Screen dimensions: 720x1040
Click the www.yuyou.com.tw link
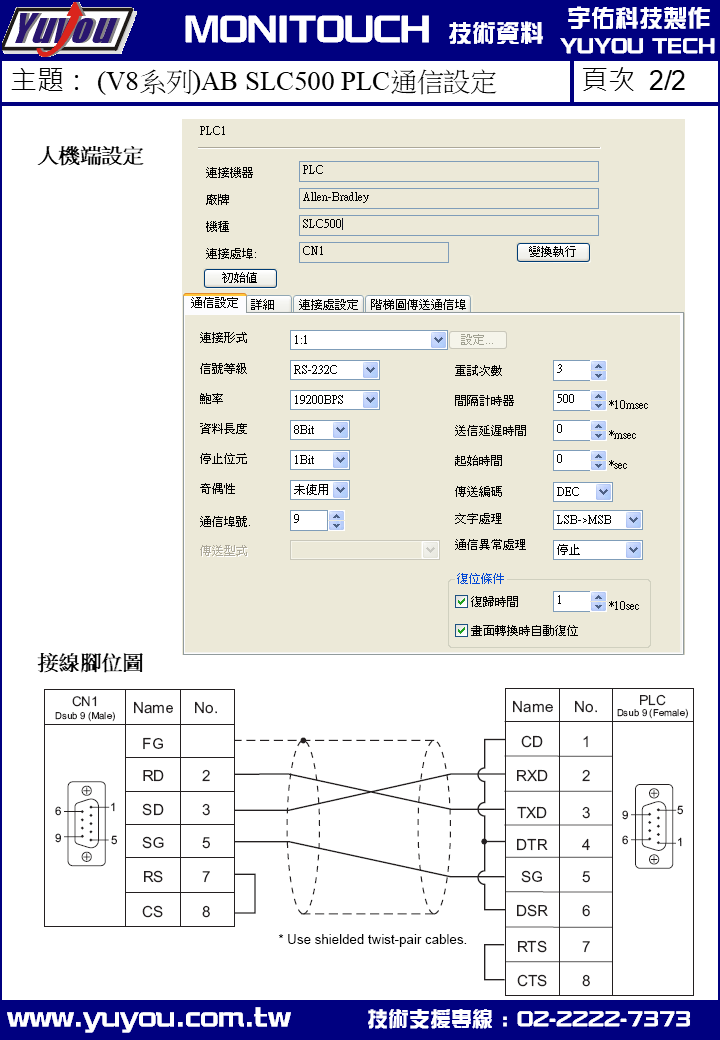[x=149, y=1018]
